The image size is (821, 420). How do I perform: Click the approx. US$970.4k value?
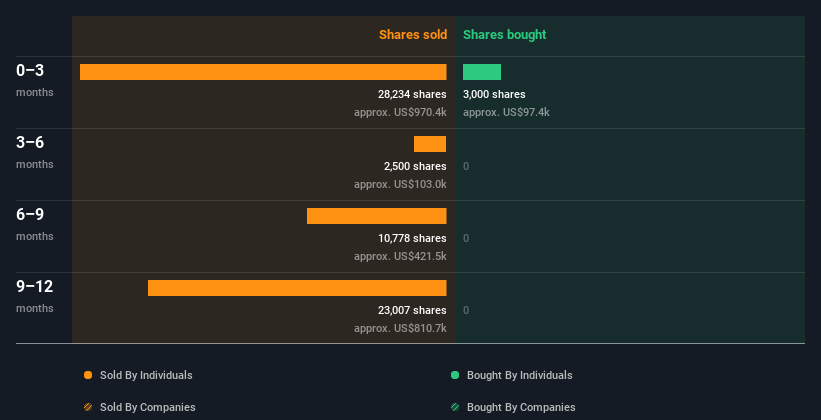click(x=400, y=113)
